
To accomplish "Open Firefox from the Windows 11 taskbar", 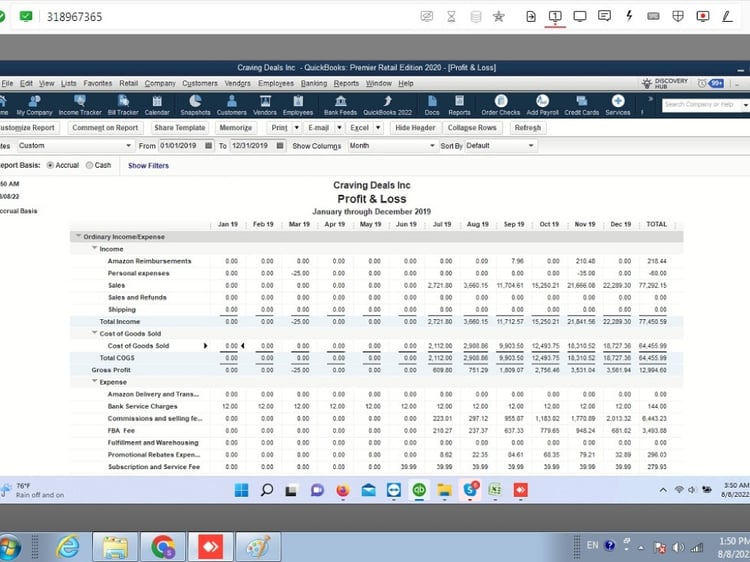I will [342, 490].
